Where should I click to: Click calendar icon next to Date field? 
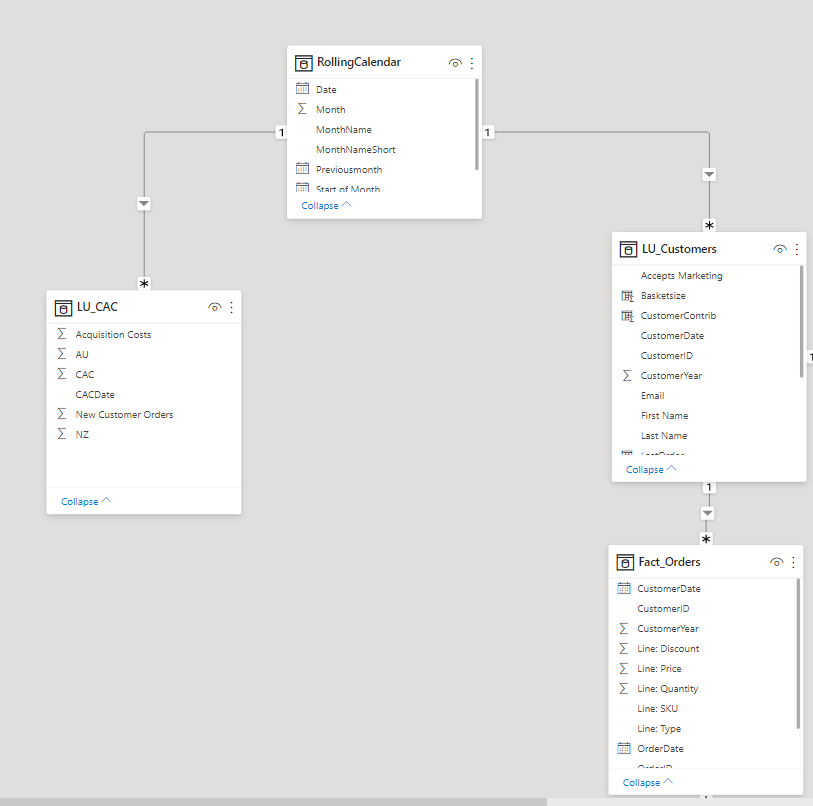[302, 89]
